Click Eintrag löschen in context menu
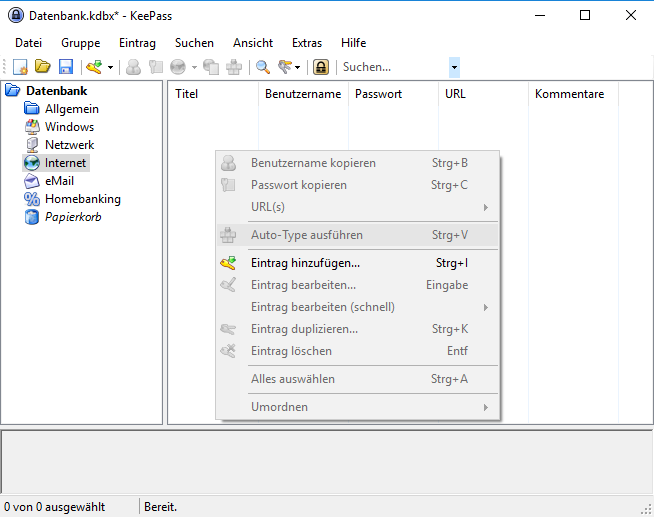Screen dimensions: 654x517 [357, 351]
